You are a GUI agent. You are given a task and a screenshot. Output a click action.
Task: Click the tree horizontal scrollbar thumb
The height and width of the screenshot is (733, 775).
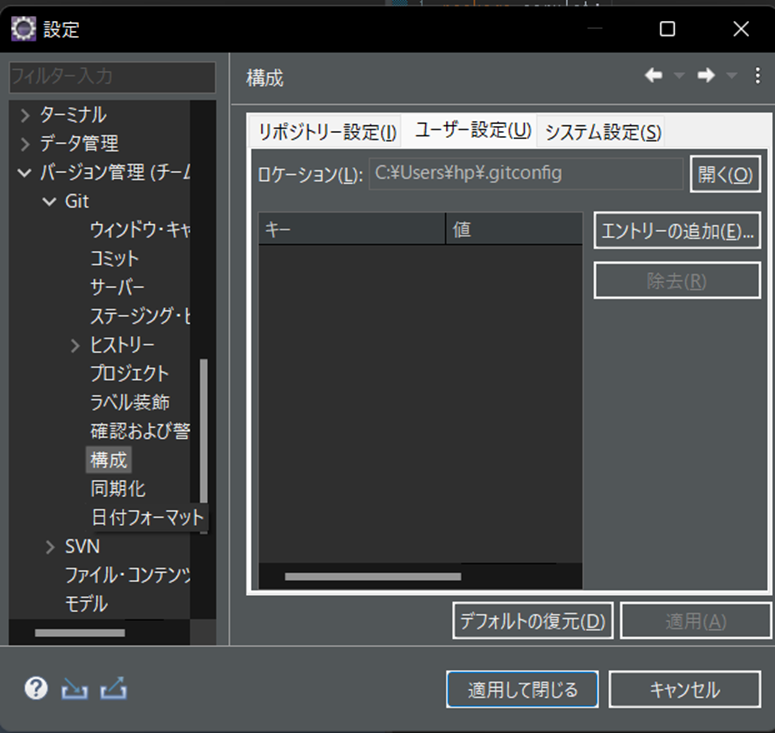tap(80, 633)
